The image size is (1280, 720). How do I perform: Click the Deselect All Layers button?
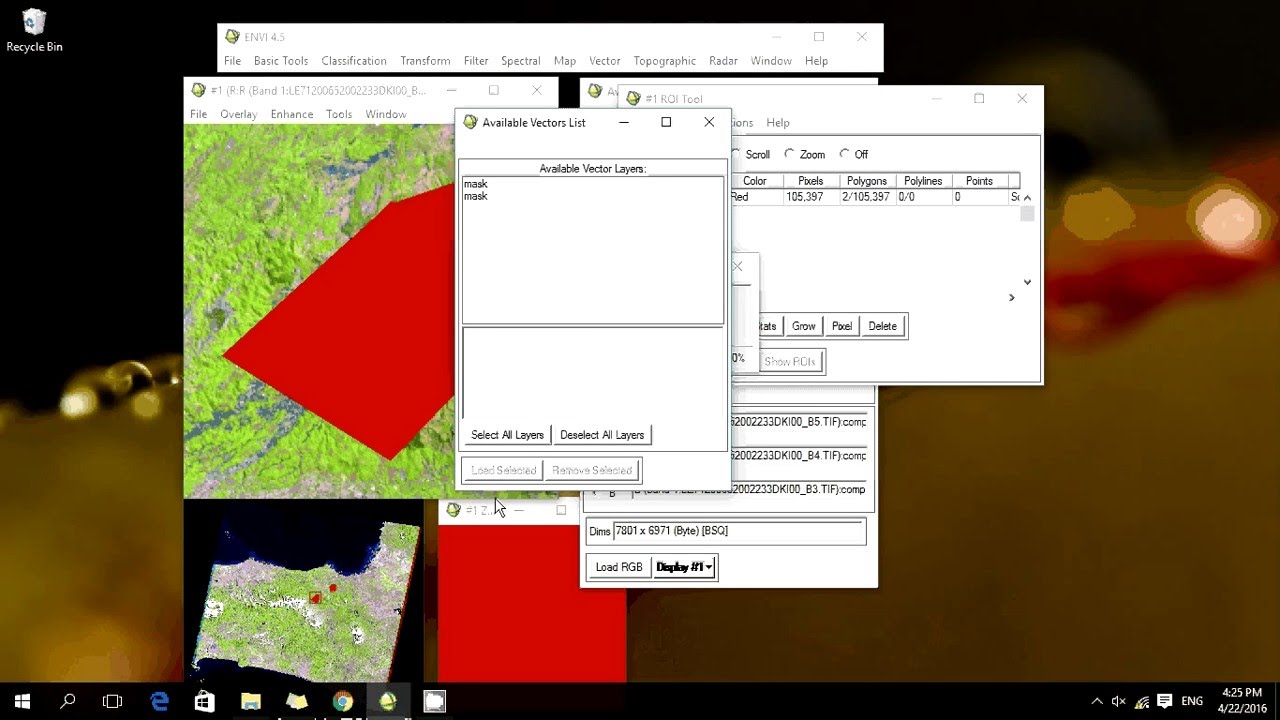[602, 435]
